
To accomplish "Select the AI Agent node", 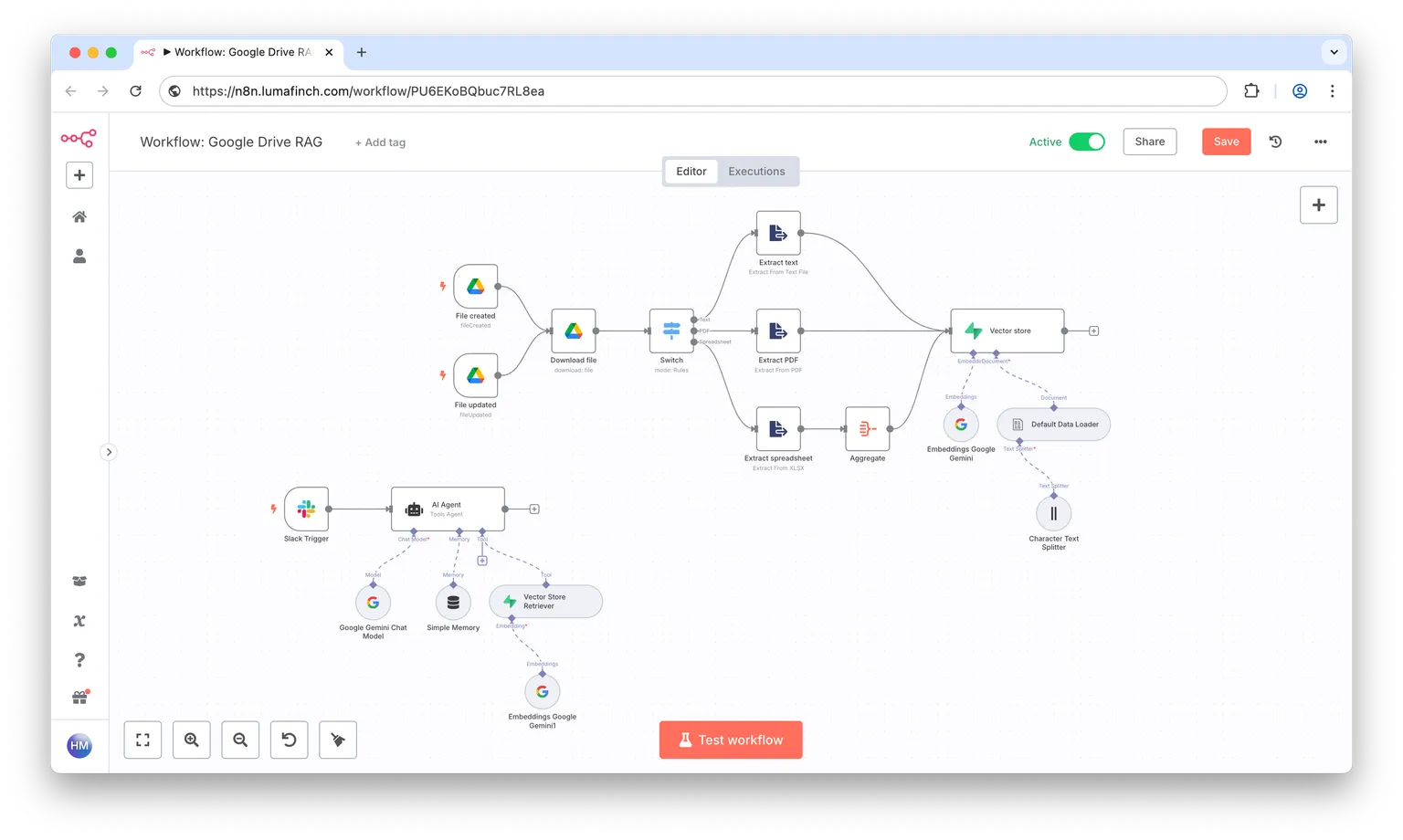I will pyautogui.click(x=448, y=509).
